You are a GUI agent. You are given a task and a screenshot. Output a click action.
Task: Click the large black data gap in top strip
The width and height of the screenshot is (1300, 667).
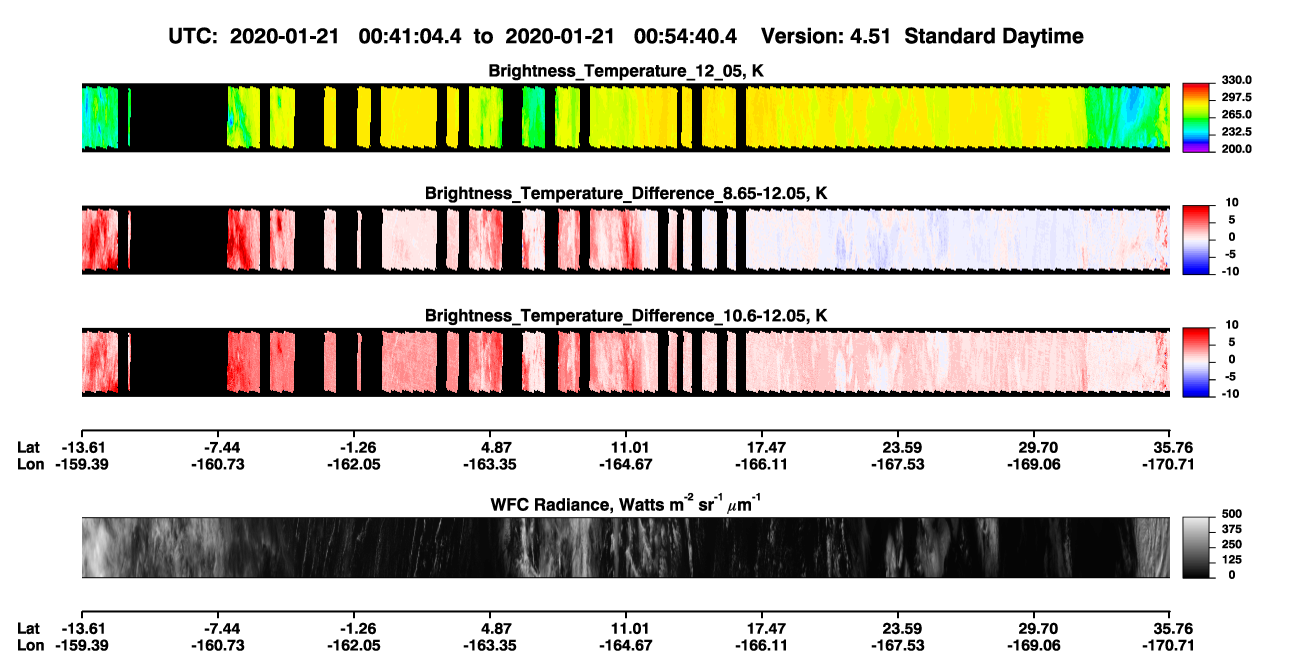pyautogui.click(x=180, y=117)
